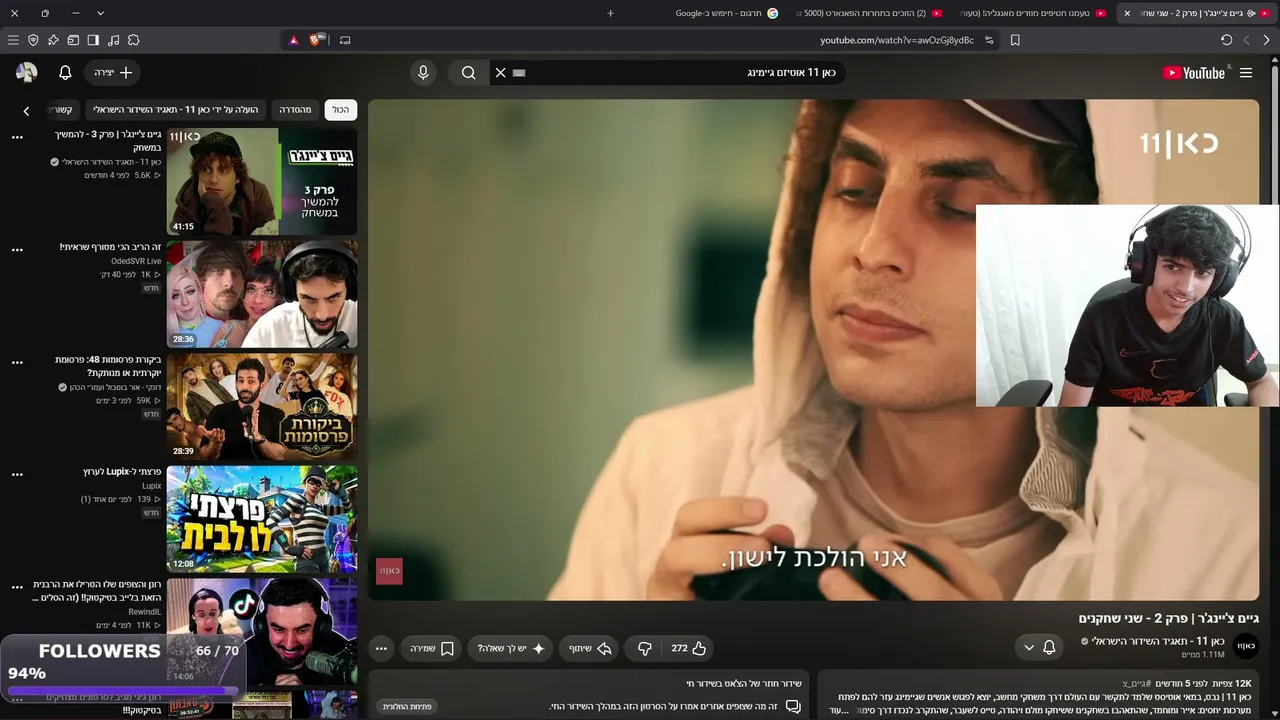Viewport: 1280px width, 720px height.
Task: Expand the tab search dropdown arrow
Action: point(100,13)
